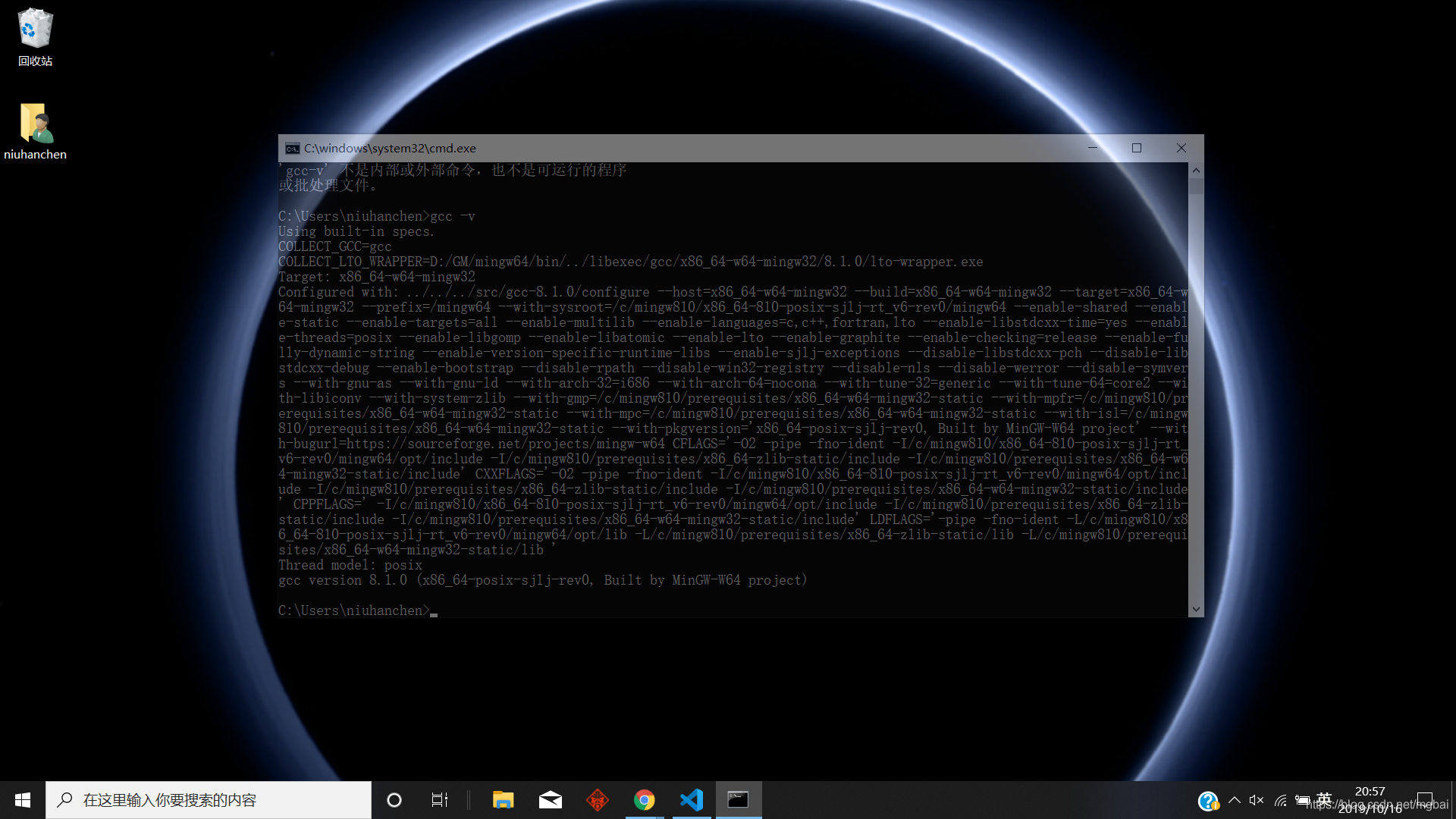The height and width of the screenshot is (819, 1456).
Task: Click the 'COLLECT_GCC=gcc' output line
Action: click(335, 246)
